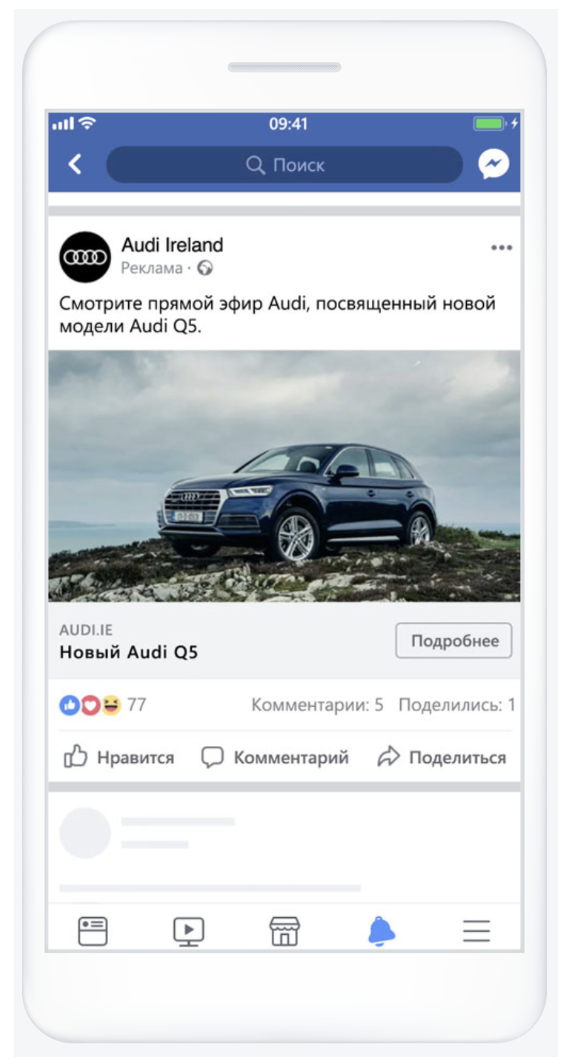Image resolution: width=562 pixels, height=1064 pixels.
Task: View the reactions count of 77
Action: tap(102, 705)
